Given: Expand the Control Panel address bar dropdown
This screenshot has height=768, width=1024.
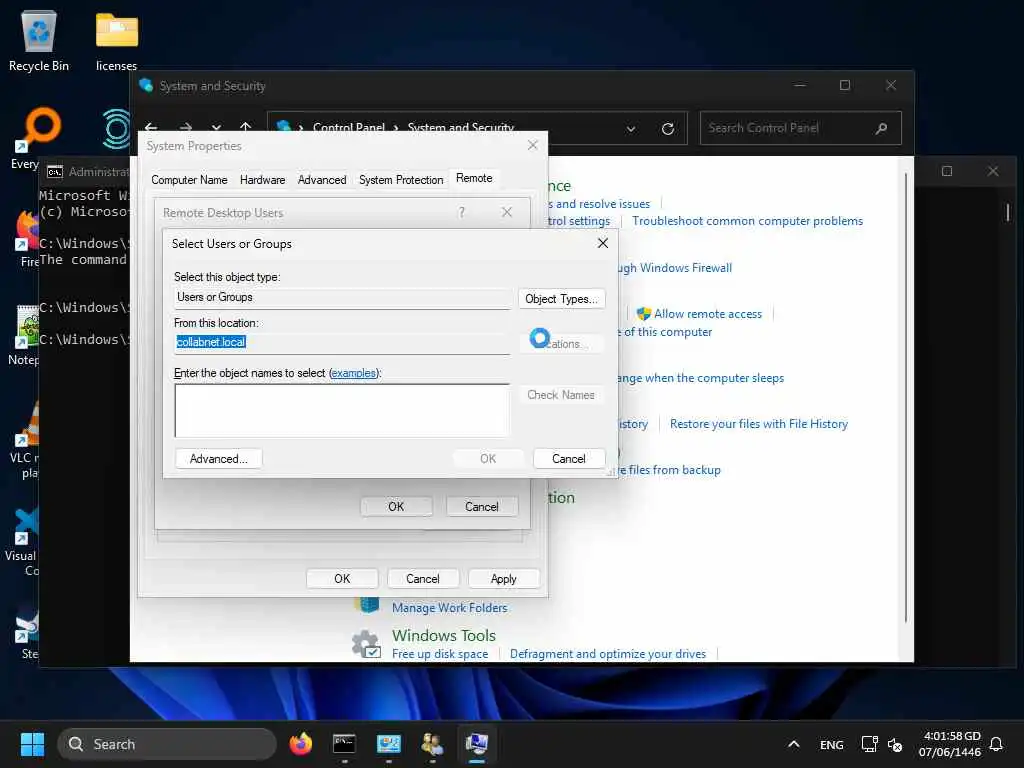Looking at the screenshot, I should point(631,129).
